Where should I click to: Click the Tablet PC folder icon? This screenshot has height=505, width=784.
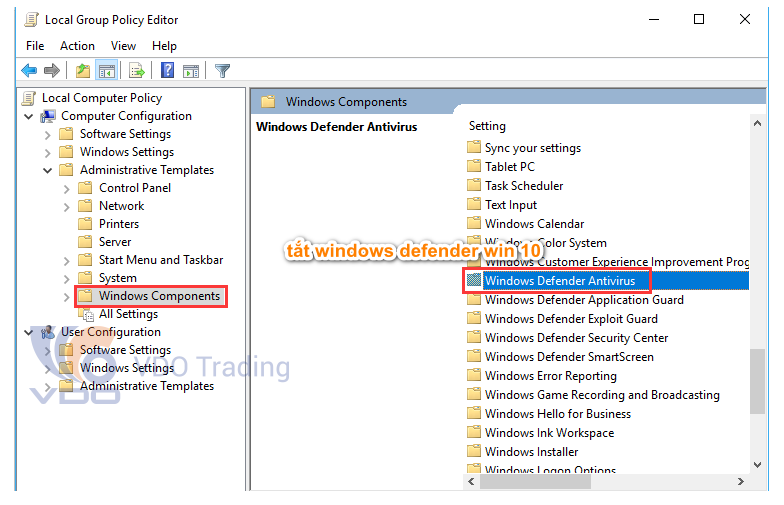point(474,166)
